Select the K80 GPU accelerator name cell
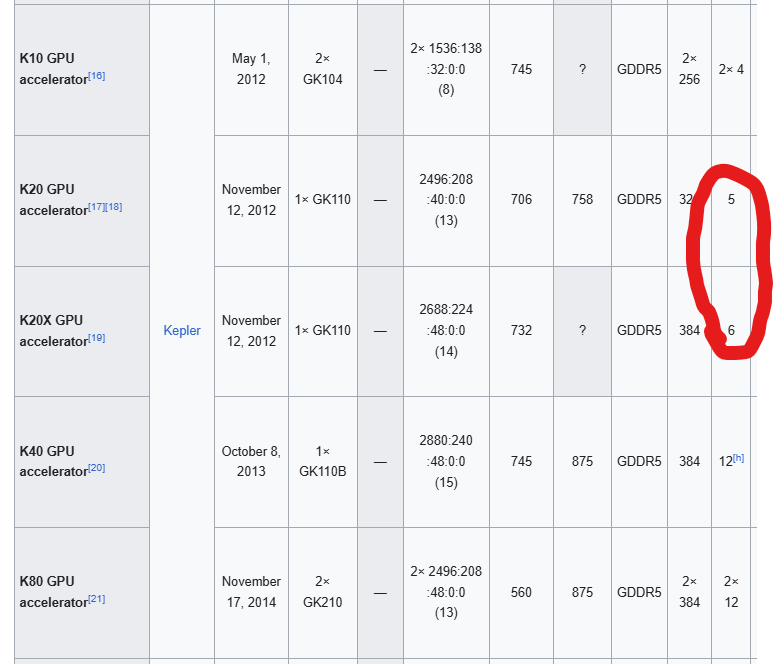 [82, 592]
